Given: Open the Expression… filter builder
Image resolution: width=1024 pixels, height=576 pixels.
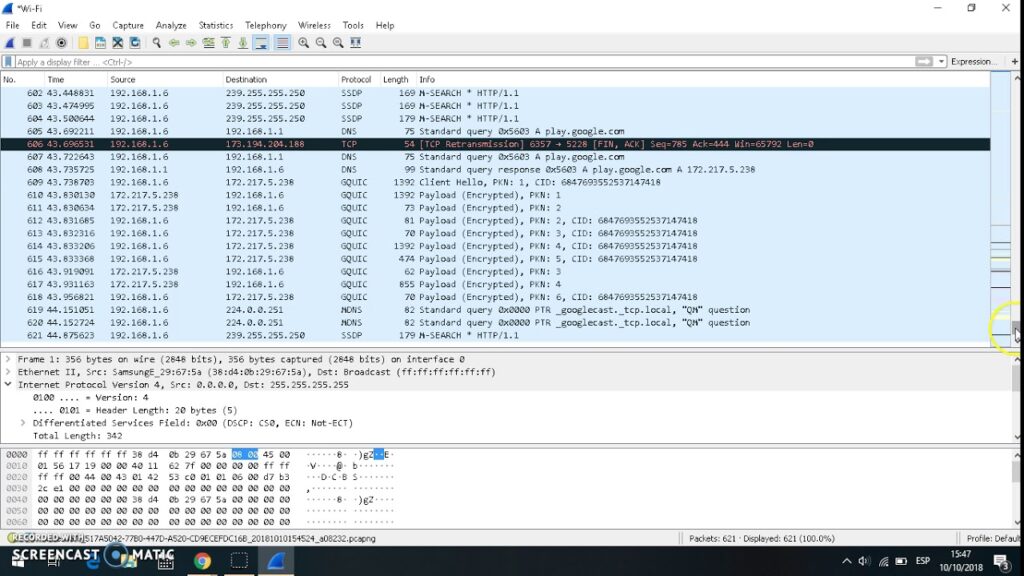Looking at the screenshot, I should [x=974, y=61].
